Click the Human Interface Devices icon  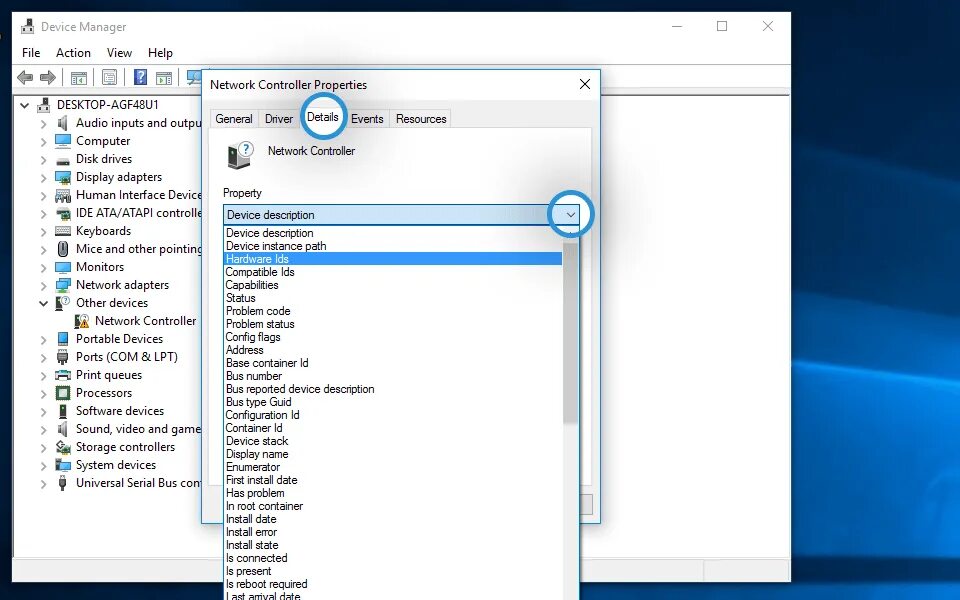[62, 195]
